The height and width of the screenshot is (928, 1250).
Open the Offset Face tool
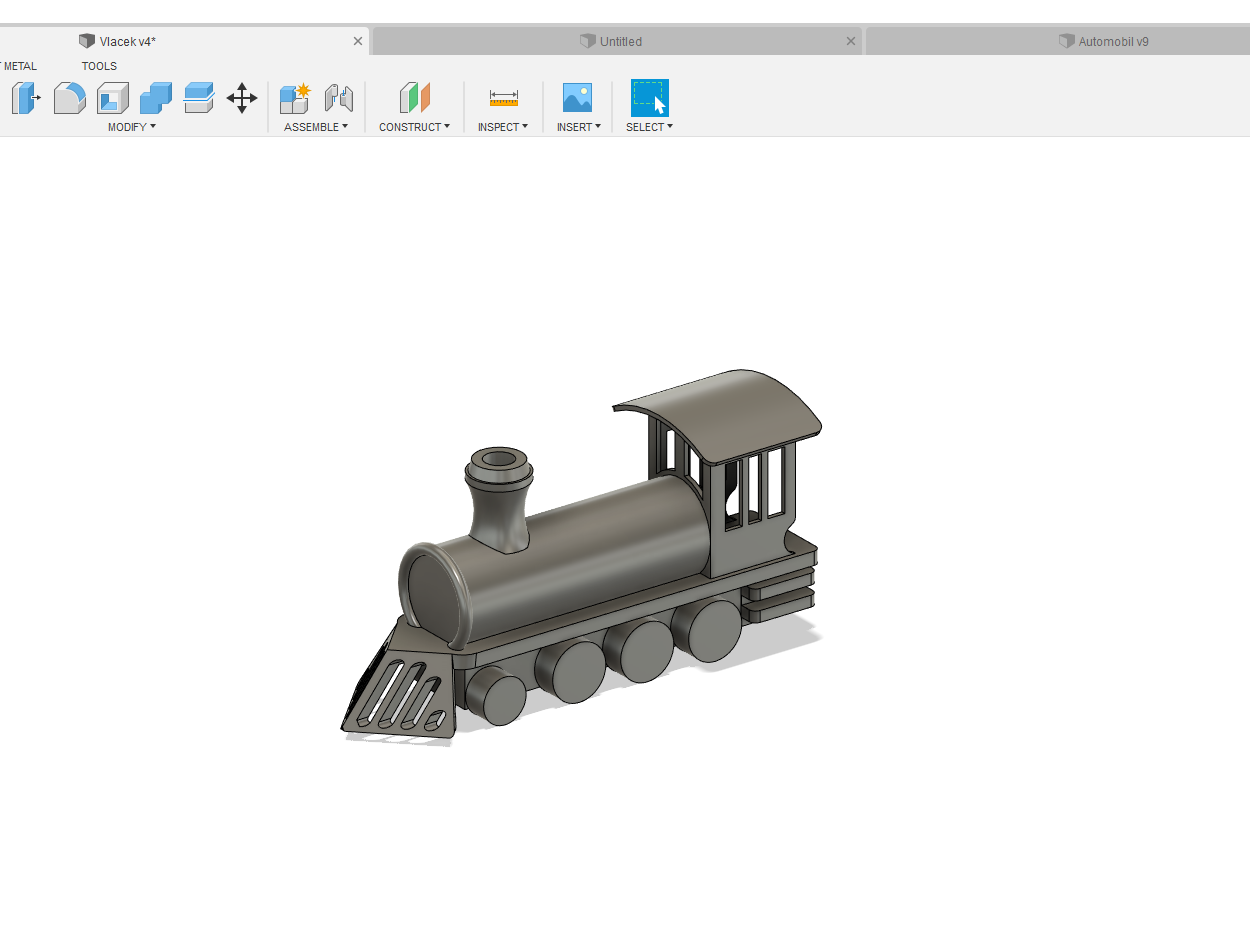tap(198, 98)
